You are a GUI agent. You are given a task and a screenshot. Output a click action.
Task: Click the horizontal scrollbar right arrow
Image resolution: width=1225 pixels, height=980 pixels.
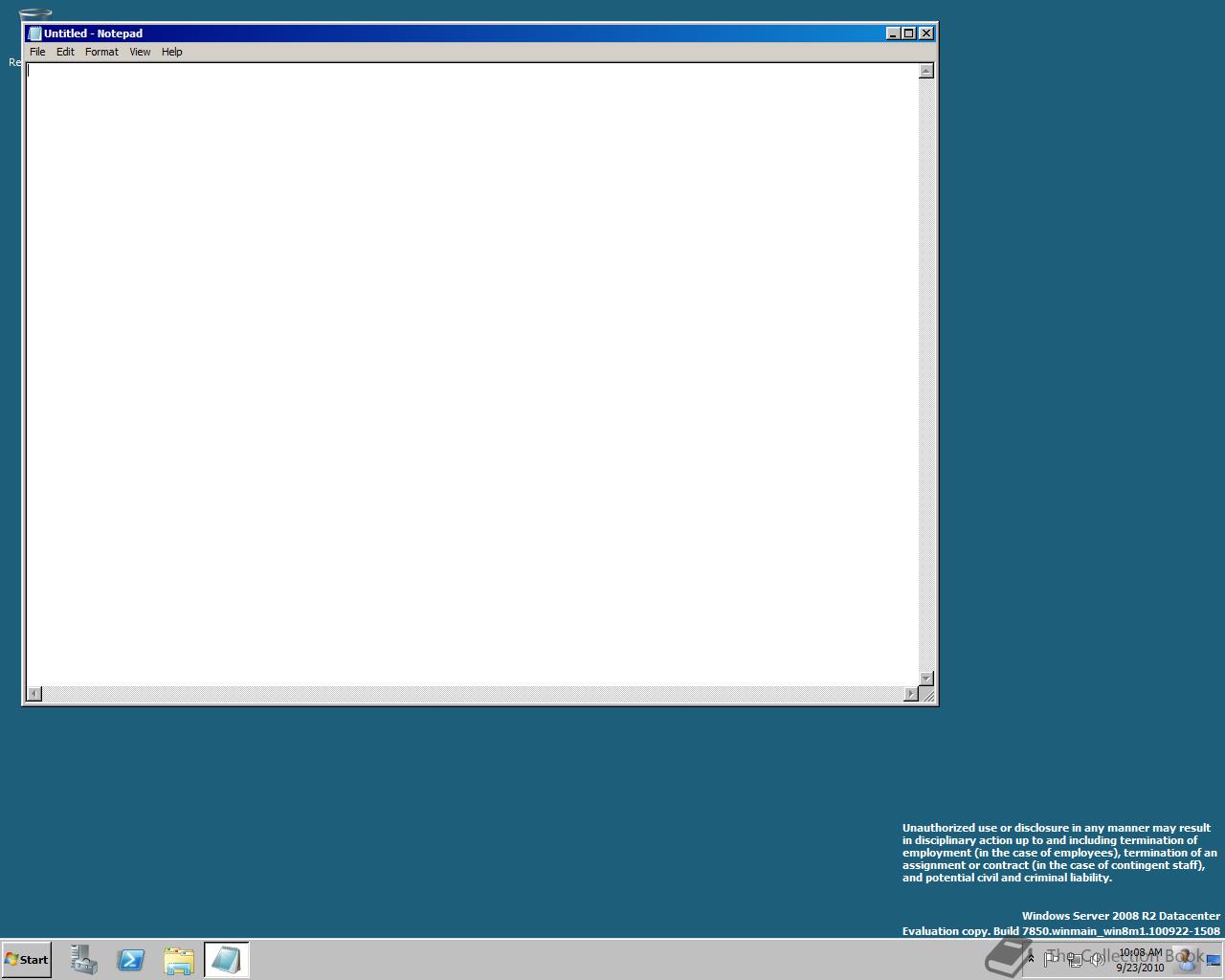click(x=911, y=694)
